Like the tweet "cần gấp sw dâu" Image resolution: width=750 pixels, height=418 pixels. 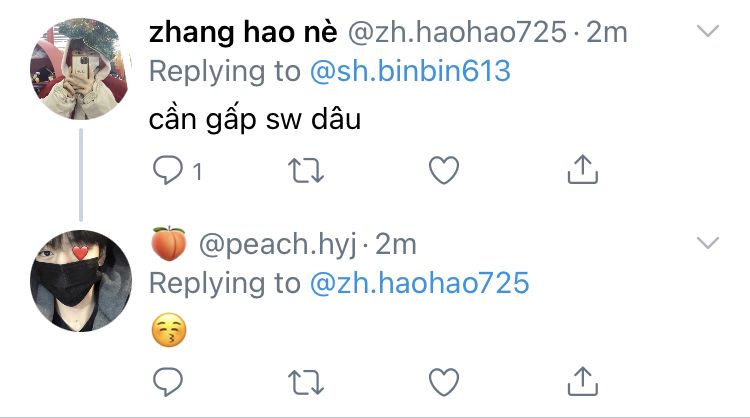[x=444, y=170]
